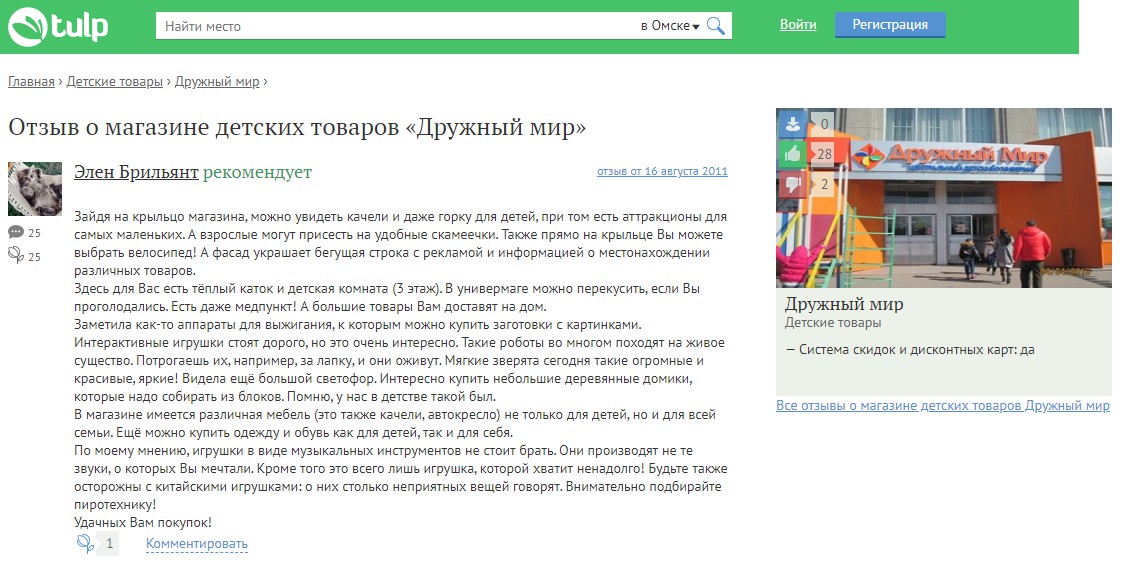The height and width of the screenshot is (566, 1124).
Task: Click the thumbs-down icon on photo
Action: pos(793,184)
